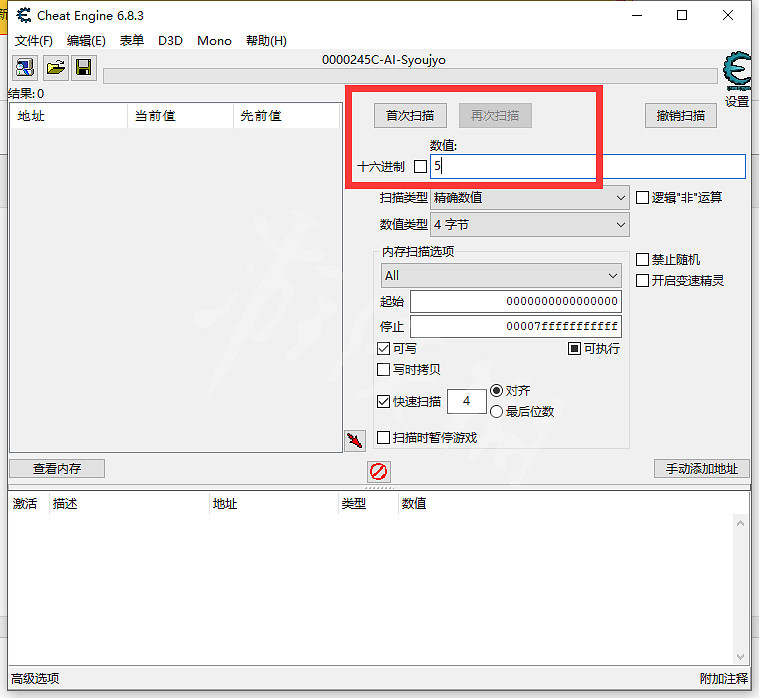The width and height of the screenshot is (759, 698).
Task: Toggle the 可写 writable checkbox
Action: pos(384,349)
